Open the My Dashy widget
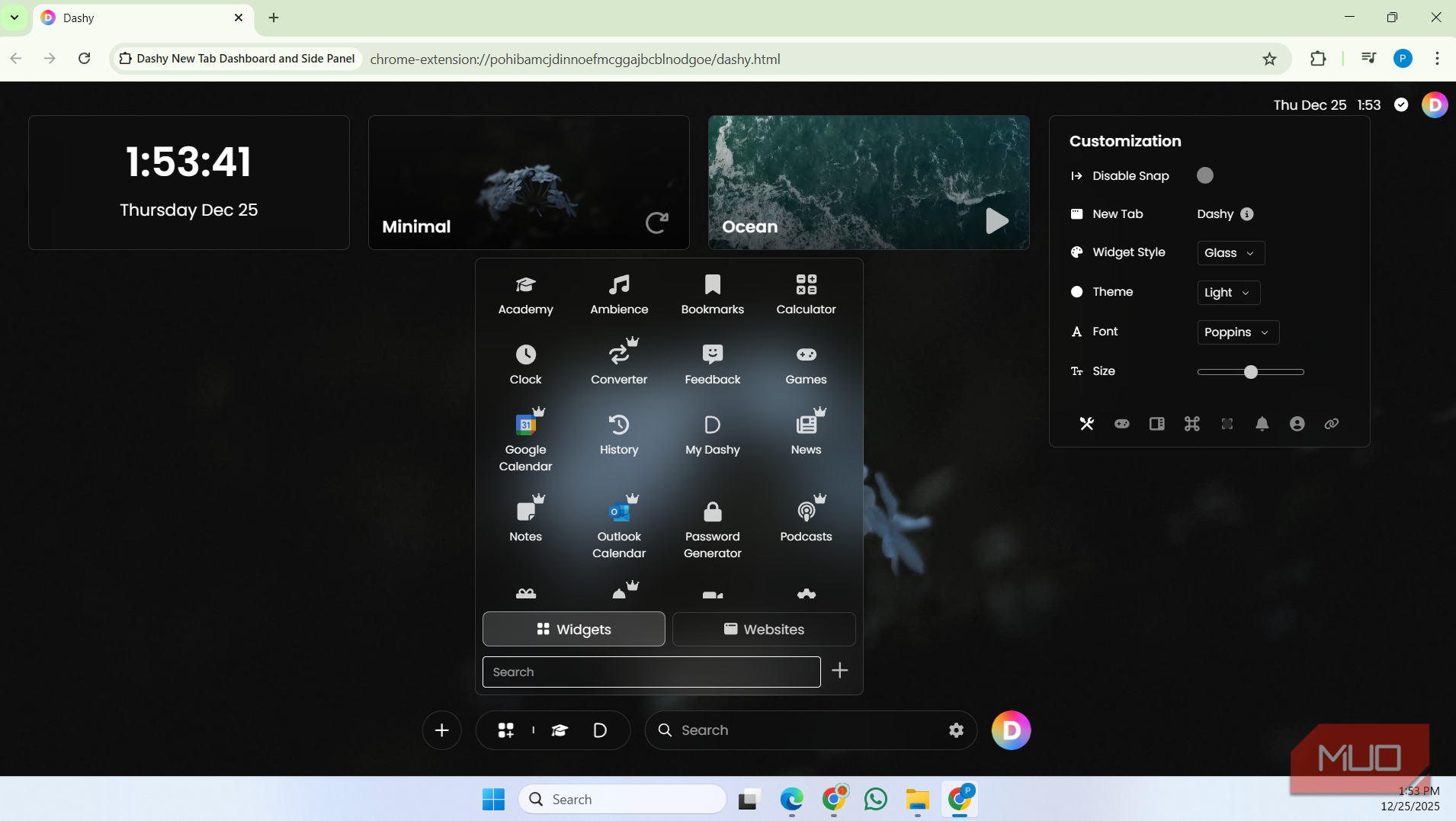Viewport: 1456px width, 821px height. [x=712, y=435]
